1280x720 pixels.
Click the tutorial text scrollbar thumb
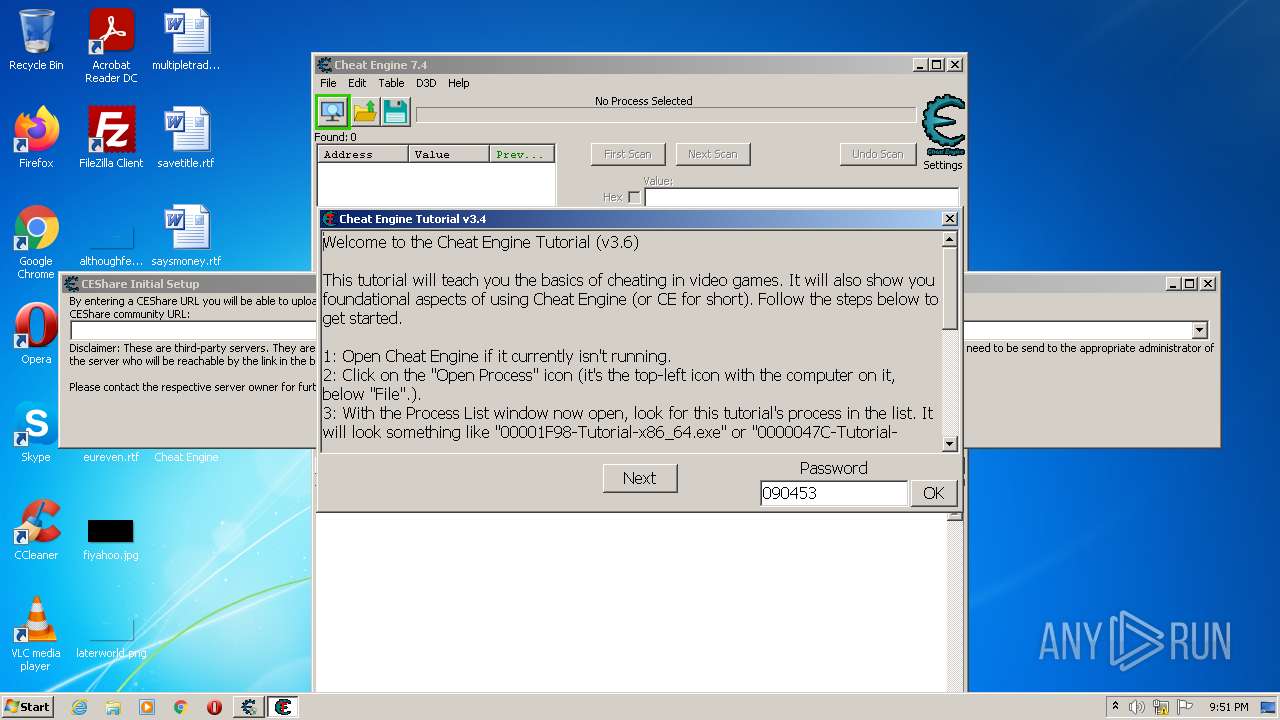950,289
